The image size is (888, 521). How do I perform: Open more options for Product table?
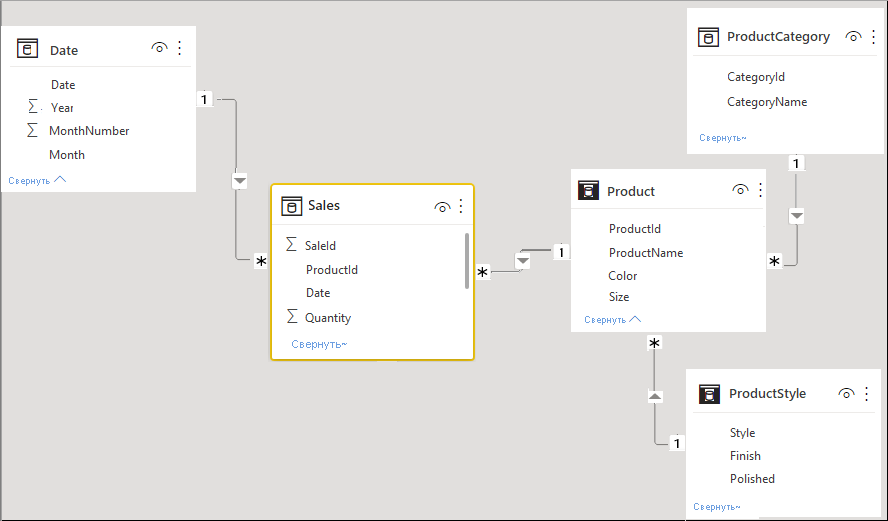[760, 190]
